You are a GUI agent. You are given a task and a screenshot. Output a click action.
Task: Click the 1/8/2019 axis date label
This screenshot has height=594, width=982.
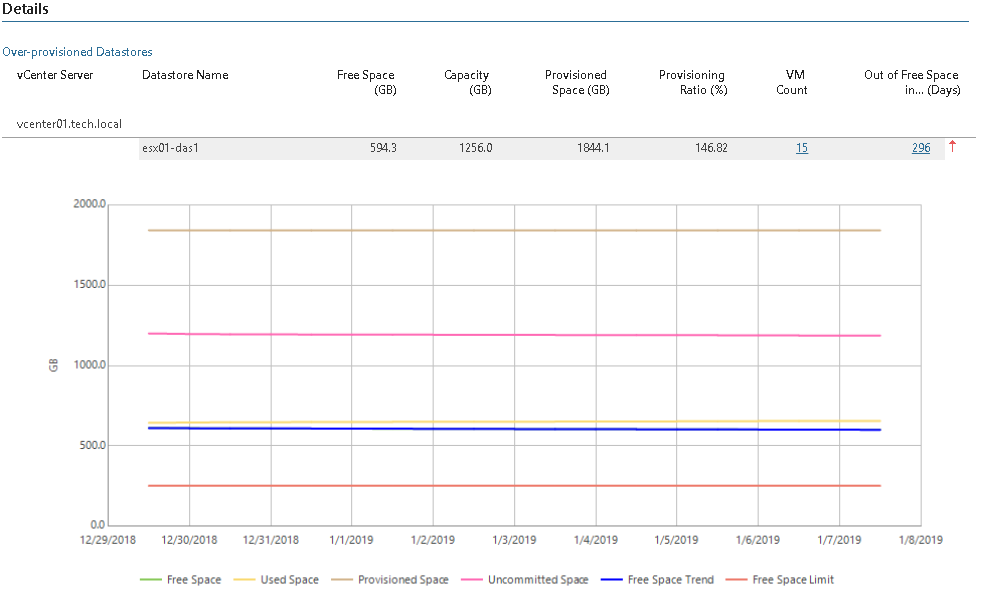pyautogui.click(x=921, y=540)
